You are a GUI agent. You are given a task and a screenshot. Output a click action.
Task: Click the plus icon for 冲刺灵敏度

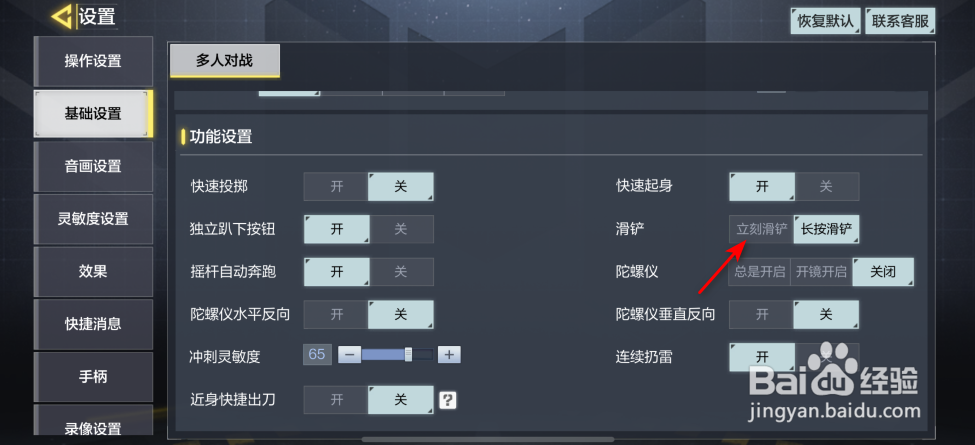449,355
